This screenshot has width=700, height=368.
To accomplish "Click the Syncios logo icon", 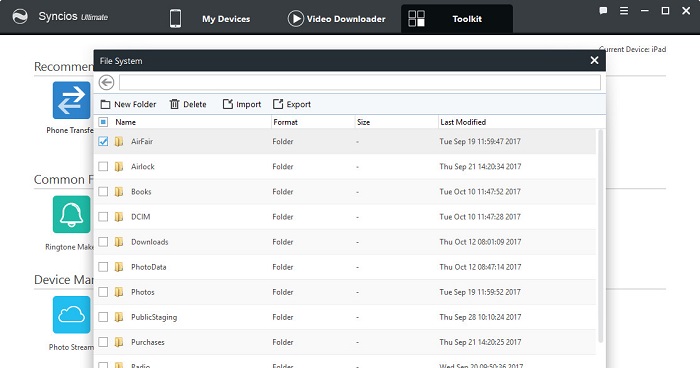I will [20, 17].
